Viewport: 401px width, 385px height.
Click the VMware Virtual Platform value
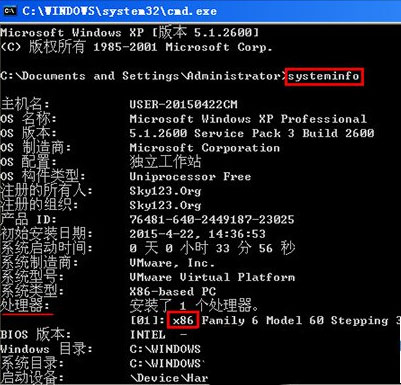click(212, 277)
